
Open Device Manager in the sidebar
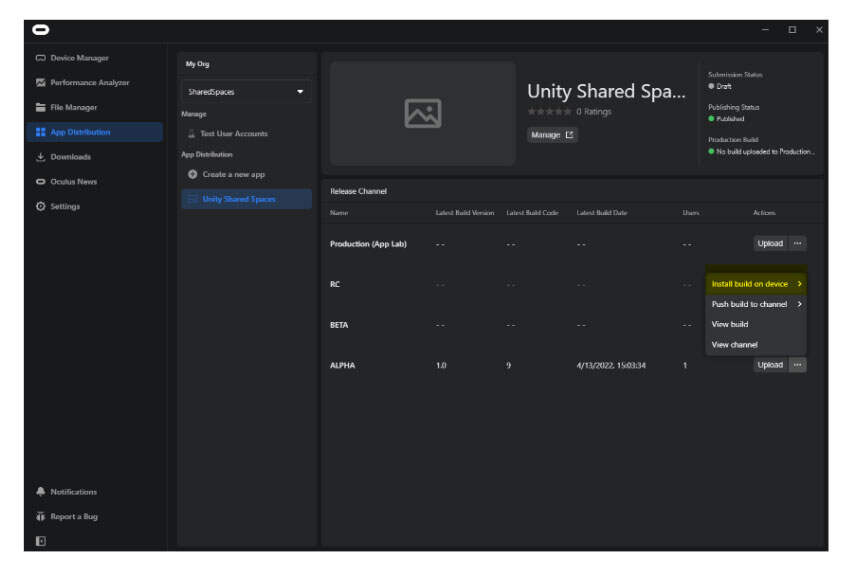coord(78,58)
